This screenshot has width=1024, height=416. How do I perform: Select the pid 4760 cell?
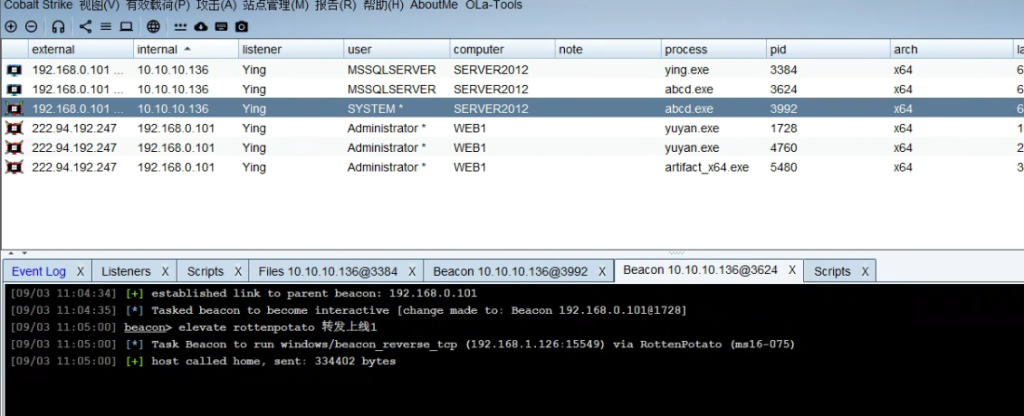point(829,148)
